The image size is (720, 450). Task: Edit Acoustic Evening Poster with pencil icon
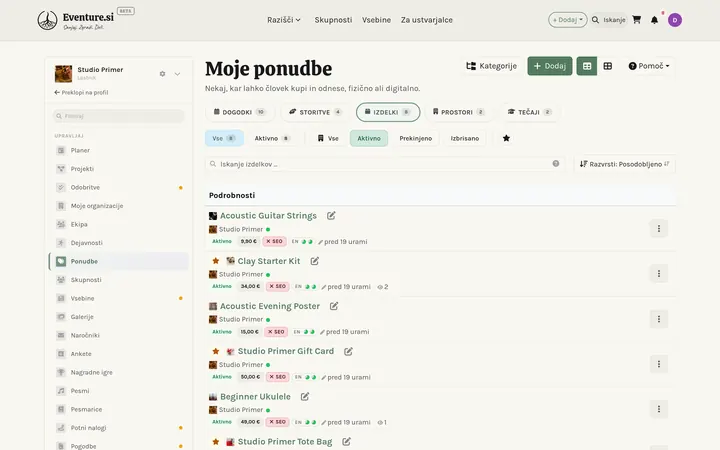pyautogui.click(x=334, y=306)
